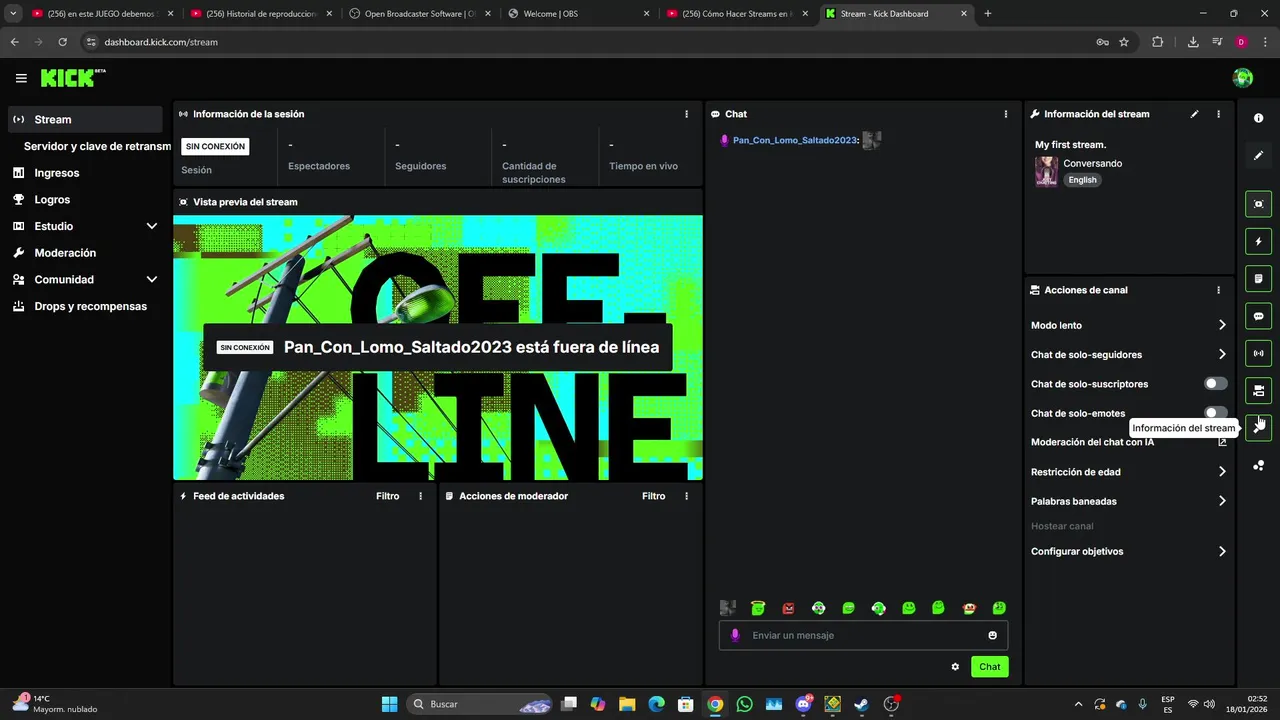Edit stream info with the panel's pencil icon
The height and width of the screenshot is (720, 1280).
click(1194, 114)
